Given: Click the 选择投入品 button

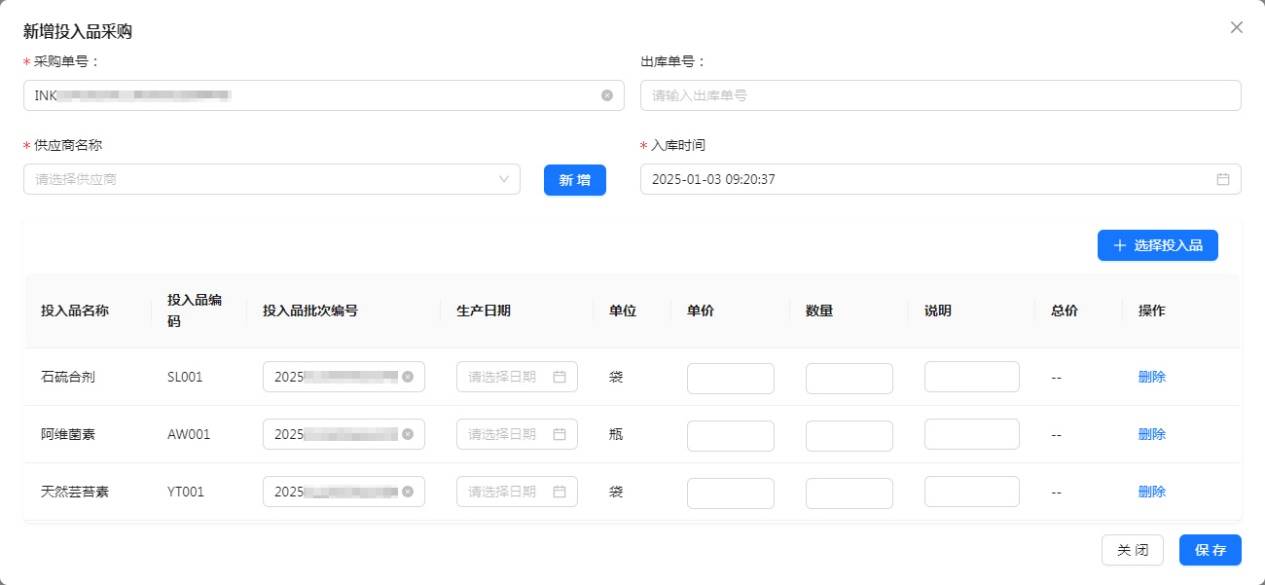Looking at the screenshot, I should [x=1157, y=245].
